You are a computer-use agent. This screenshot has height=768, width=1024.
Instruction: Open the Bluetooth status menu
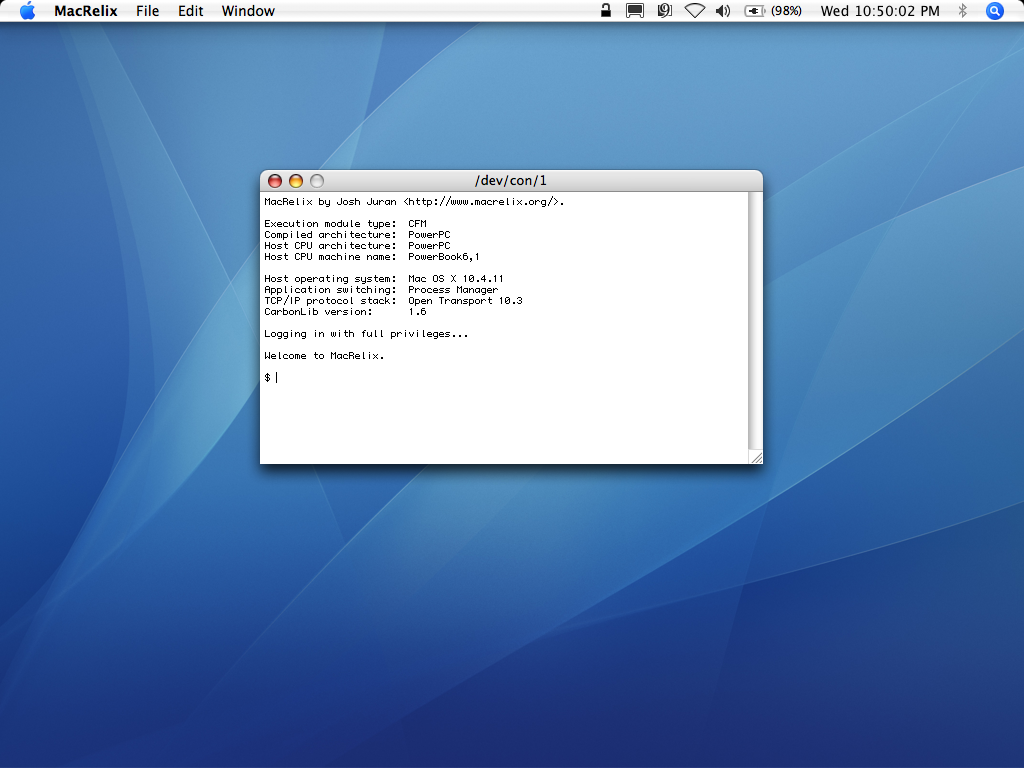962,10
